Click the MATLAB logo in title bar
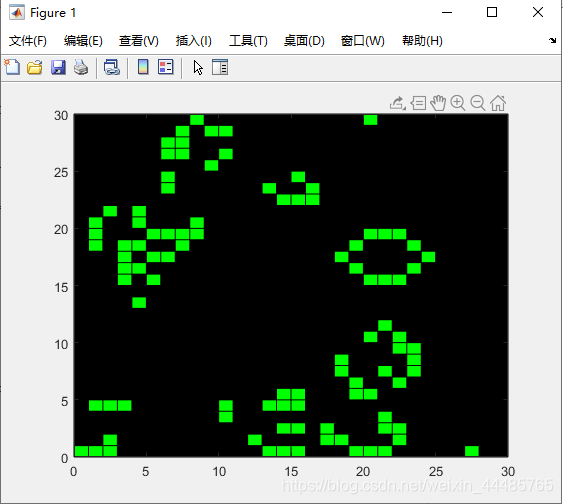563x504 pixels. [x=17, y=13]
